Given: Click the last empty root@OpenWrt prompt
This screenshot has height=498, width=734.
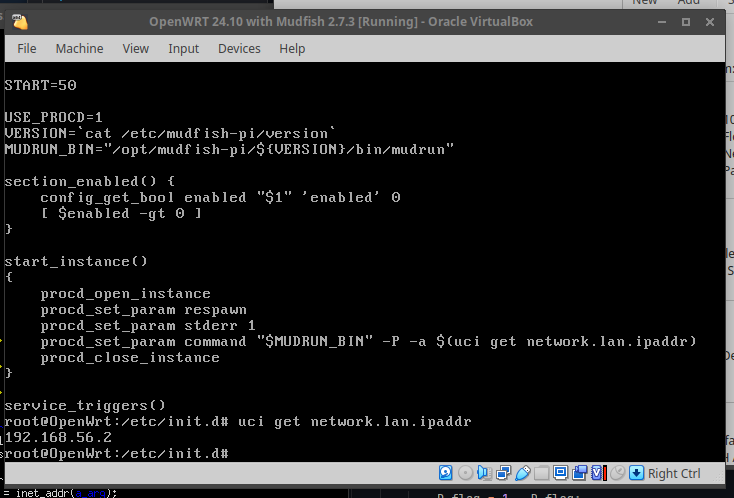Looking at the screenshot, I should [117, 453].
